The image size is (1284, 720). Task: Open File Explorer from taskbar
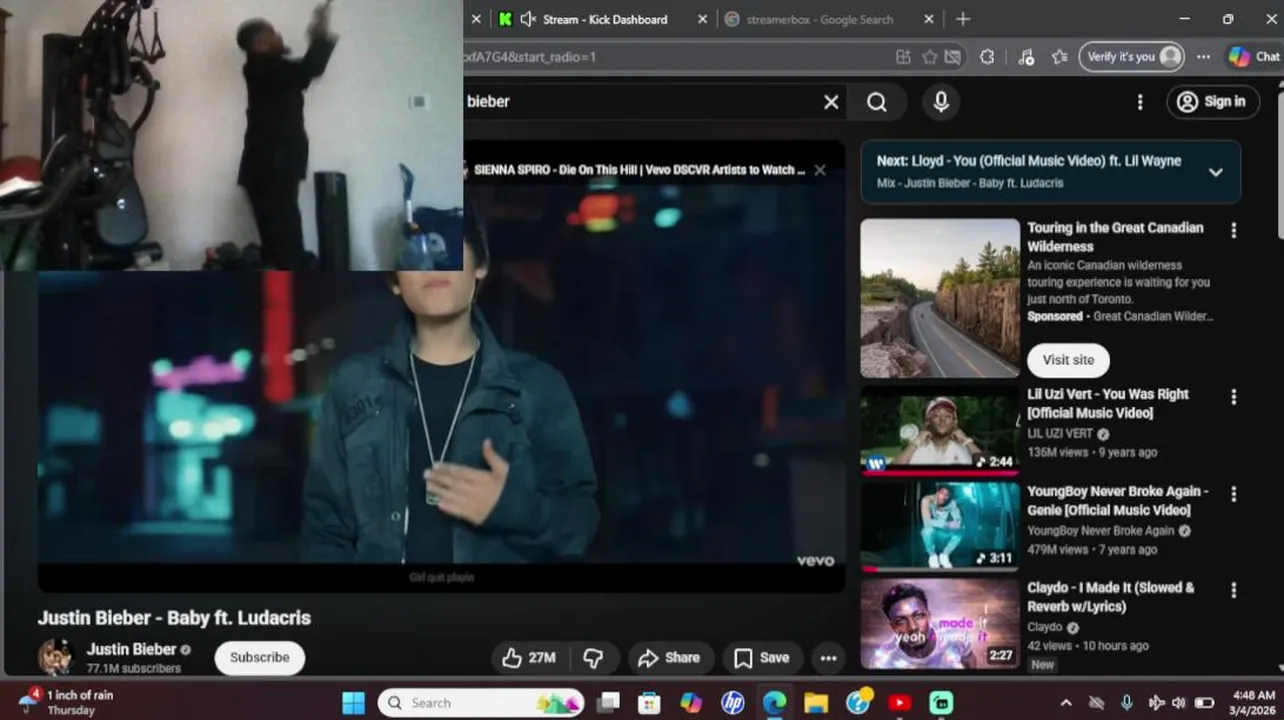(816, 703)
